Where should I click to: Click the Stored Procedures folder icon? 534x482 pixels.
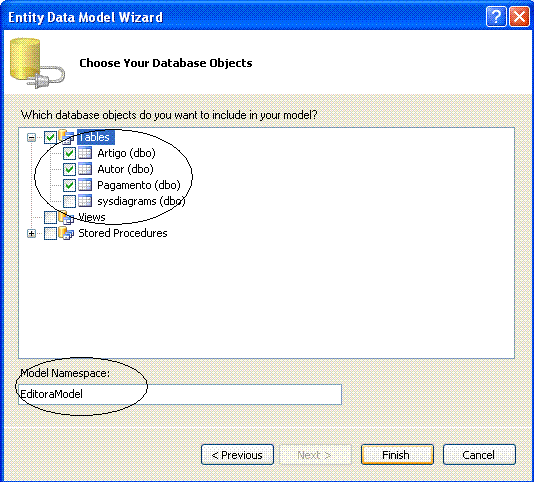(66, 233)
